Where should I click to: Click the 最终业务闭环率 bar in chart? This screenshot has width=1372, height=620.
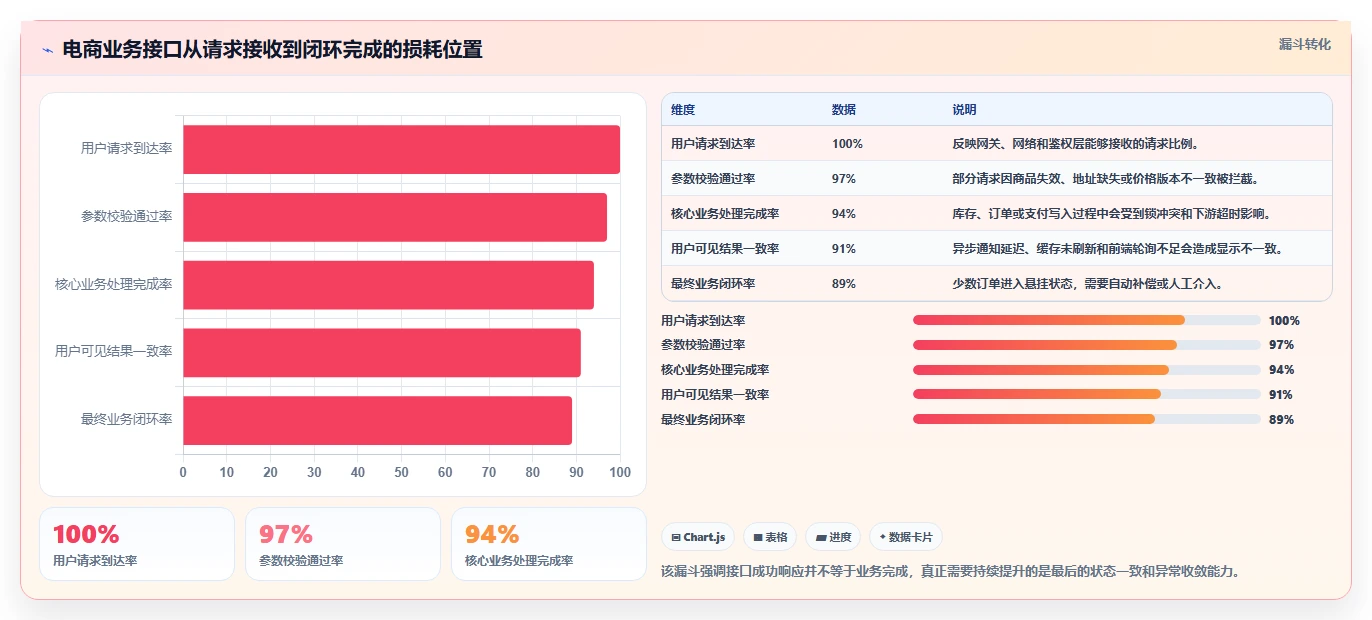coord(377,420)
